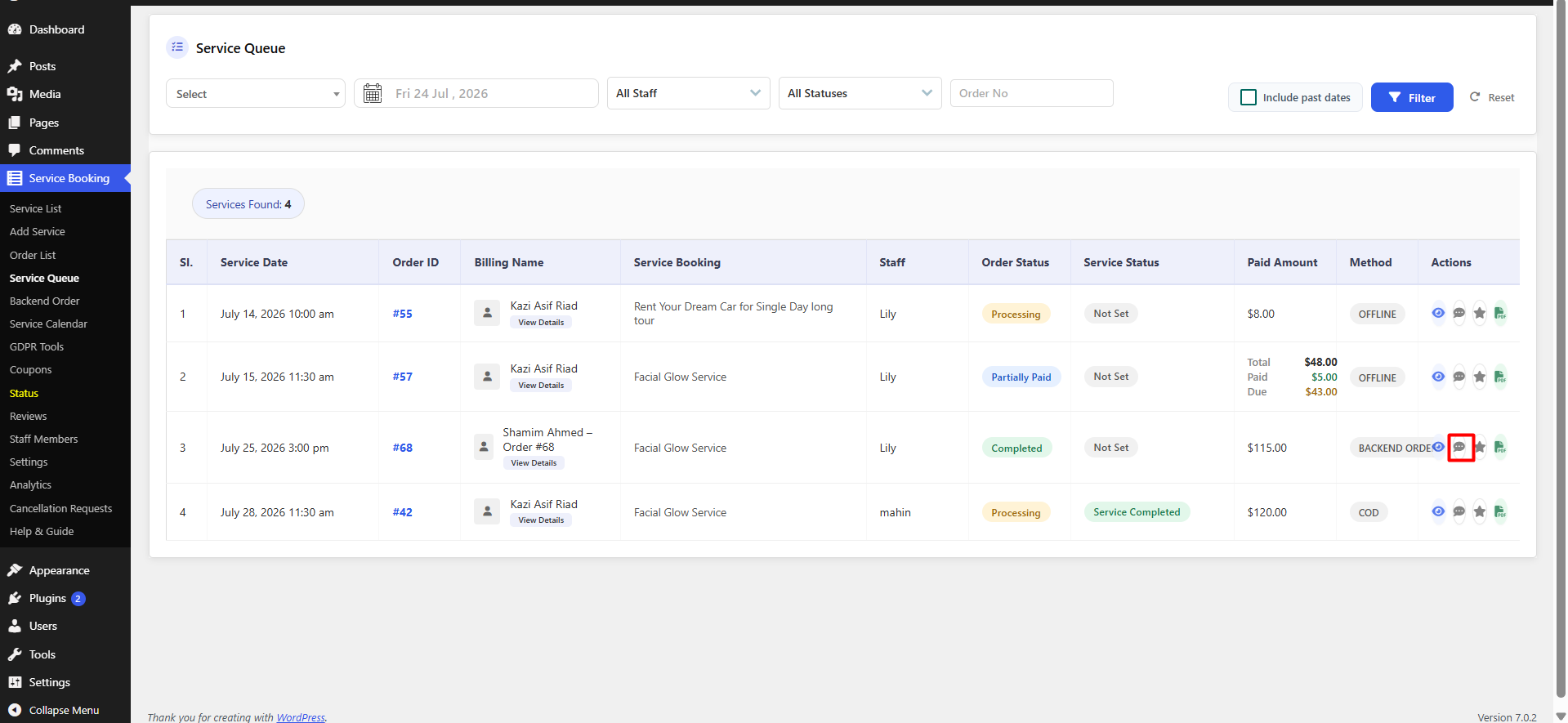Click the chat bubble icon for order #57
1568x723 pixels.
click(x=1459, y=377)
